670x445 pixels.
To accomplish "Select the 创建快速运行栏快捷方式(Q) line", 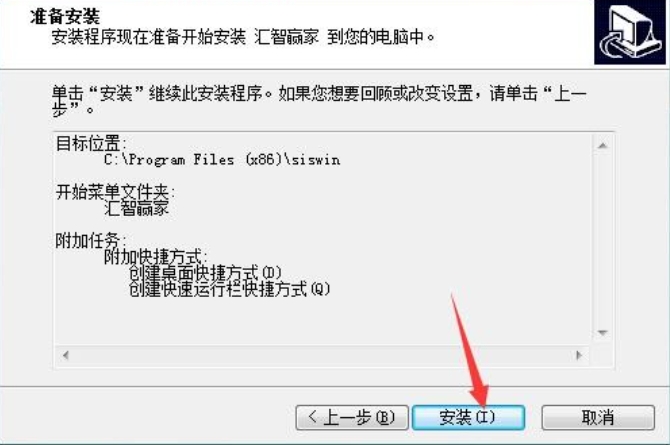I will pos(229,289).
